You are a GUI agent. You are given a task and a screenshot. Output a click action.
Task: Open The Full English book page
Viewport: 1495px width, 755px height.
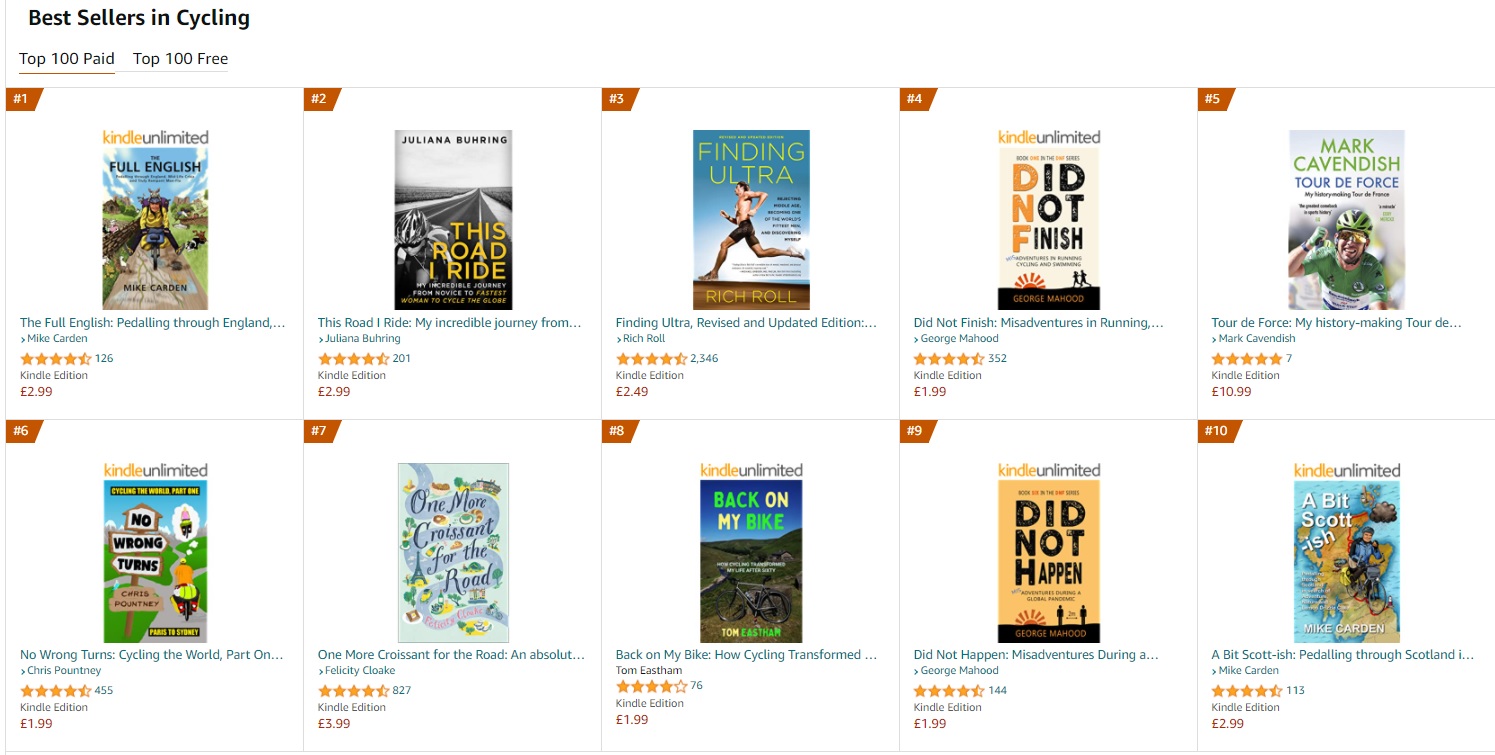[150, 322]
